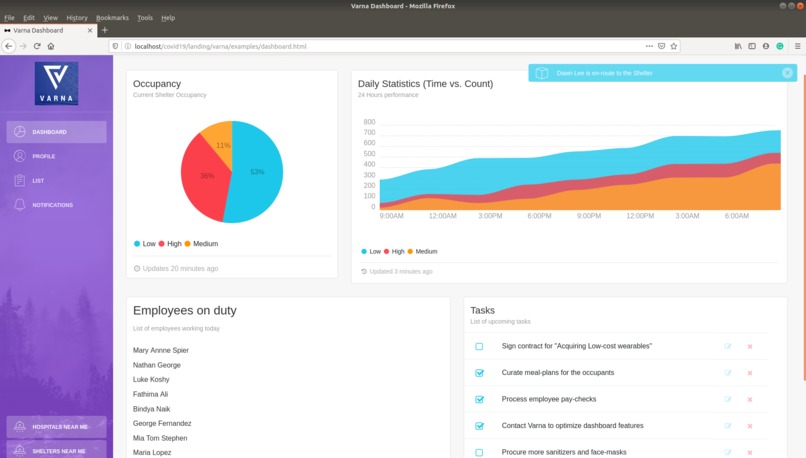Select employee Nathan George
Viewport: 806px width, 458px height.
tap(157, 365)
